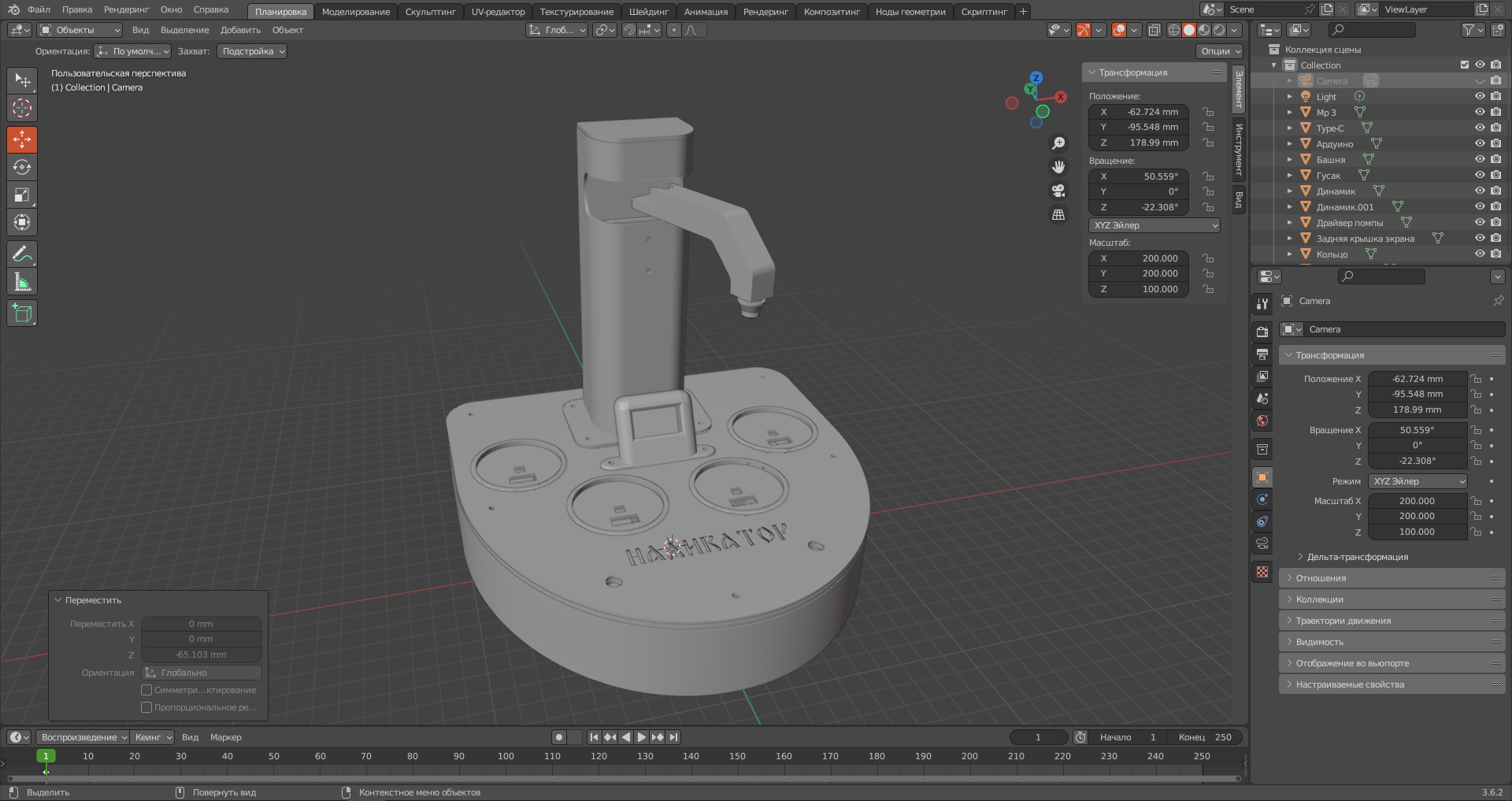Disable camera rendering for Башня
The height and width of the screenshot is (801, 1512).
click(x=1495, y=159)
